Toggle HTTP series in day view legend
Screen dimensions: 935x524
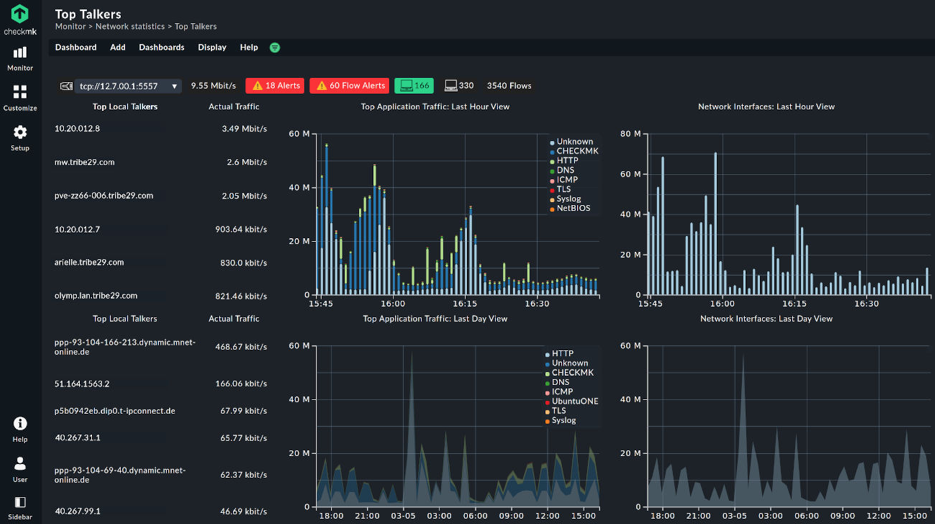(559, 354)
